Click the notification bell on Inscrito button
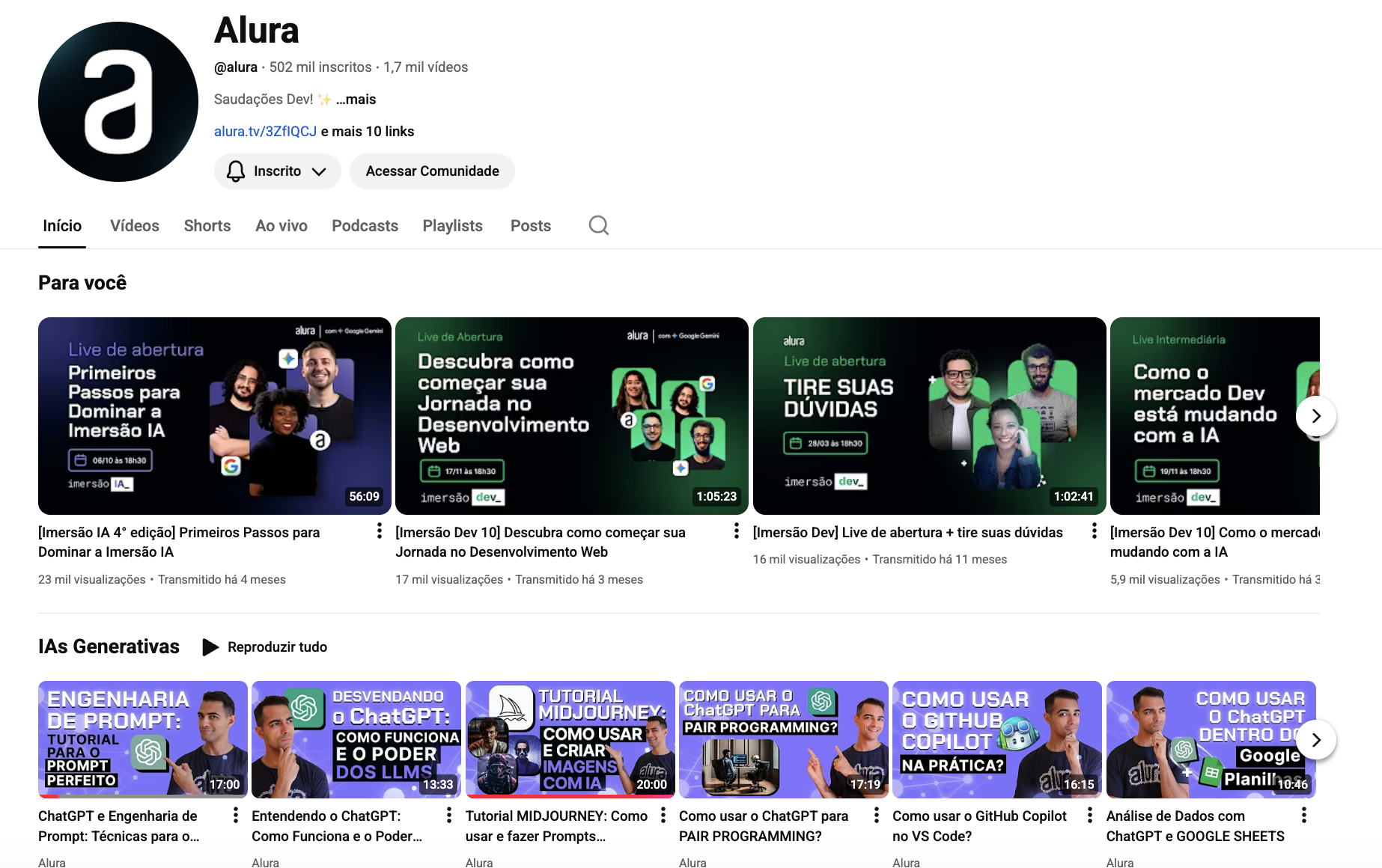Screen dimensions: 1382x868 coord(235,171)
